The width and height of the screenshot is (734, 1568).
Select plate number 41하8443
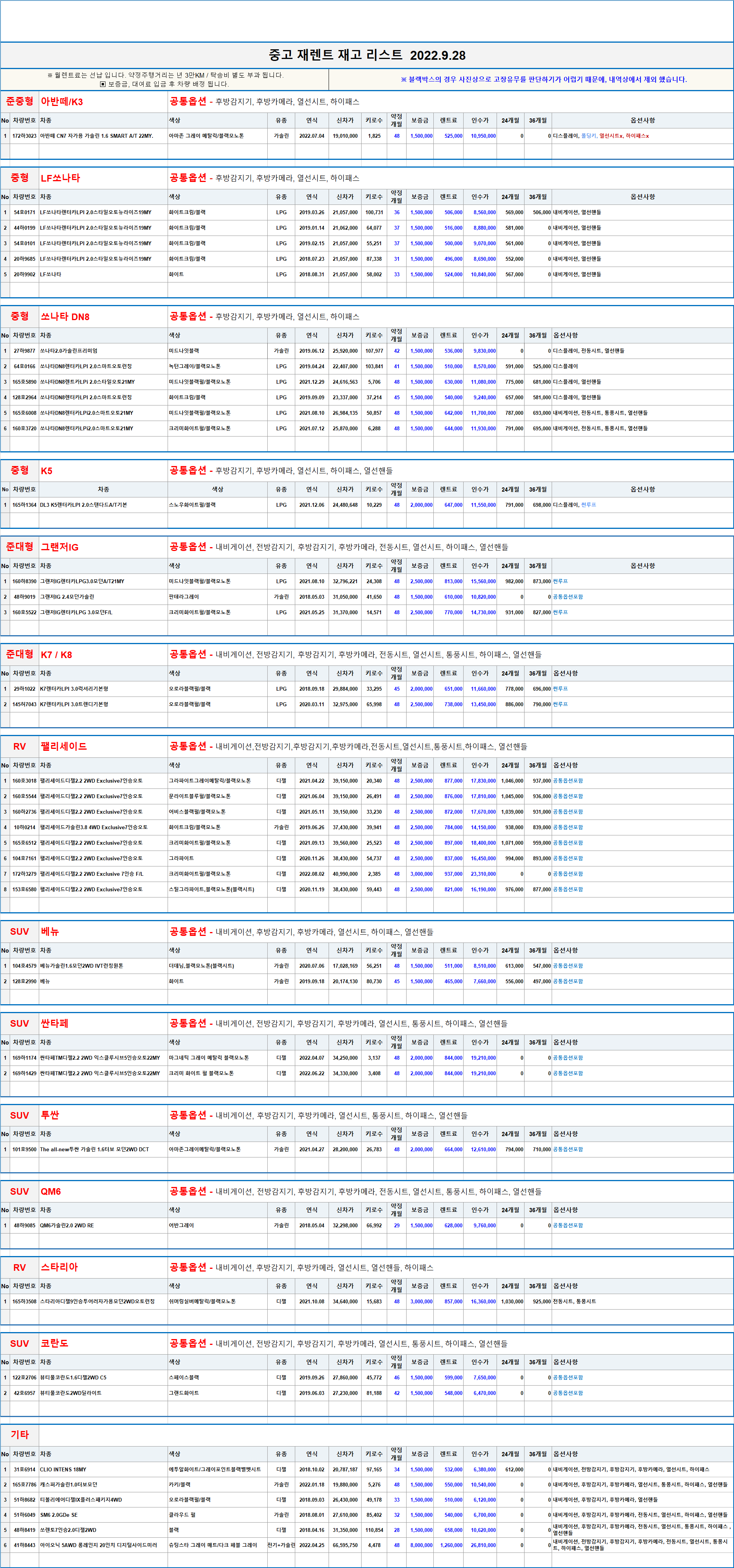tap(24, 1545)
